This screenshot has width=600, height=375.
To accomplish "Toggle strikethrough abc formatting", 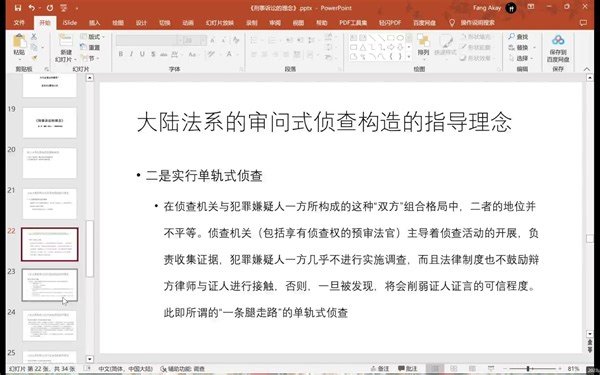I will [164, 54].
